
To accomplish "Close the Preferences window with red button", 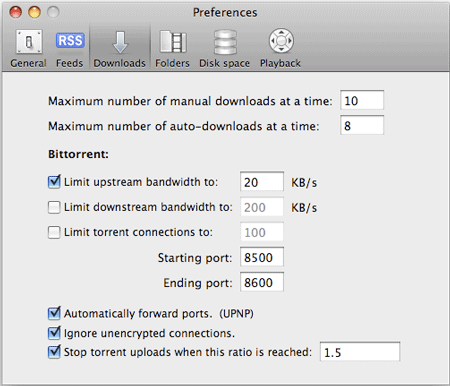I will point(16,12).
